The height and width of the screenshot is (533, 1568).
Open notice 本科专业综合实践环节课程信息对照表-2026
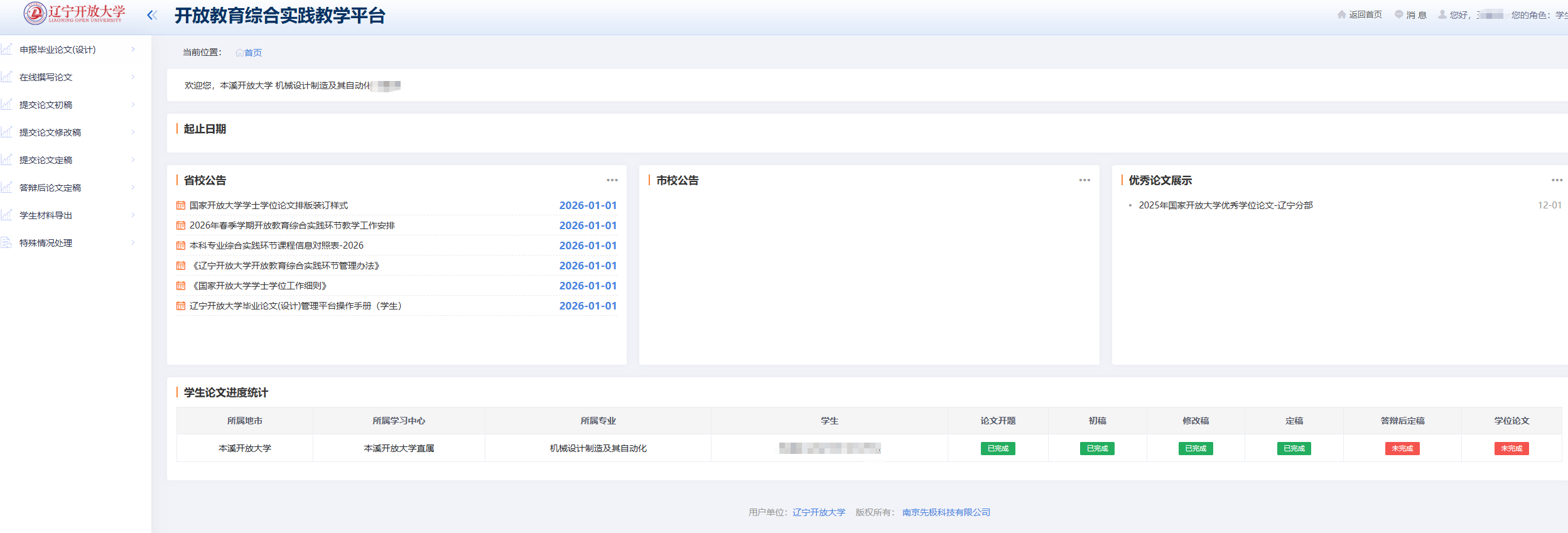276,245
